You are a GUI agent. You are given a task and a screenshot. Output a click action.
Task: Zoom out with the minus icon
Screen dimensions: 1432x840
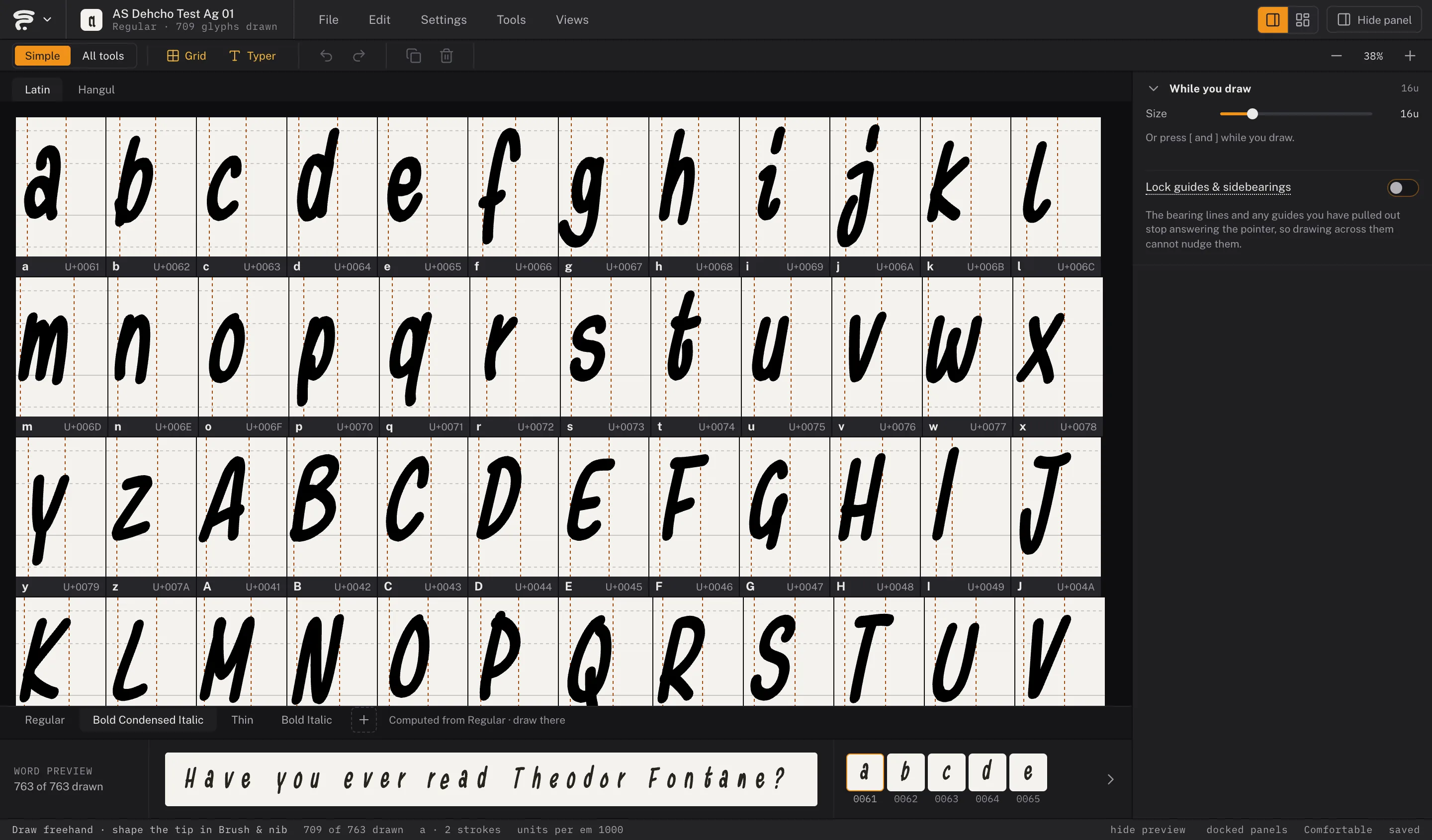point(1337,56)
